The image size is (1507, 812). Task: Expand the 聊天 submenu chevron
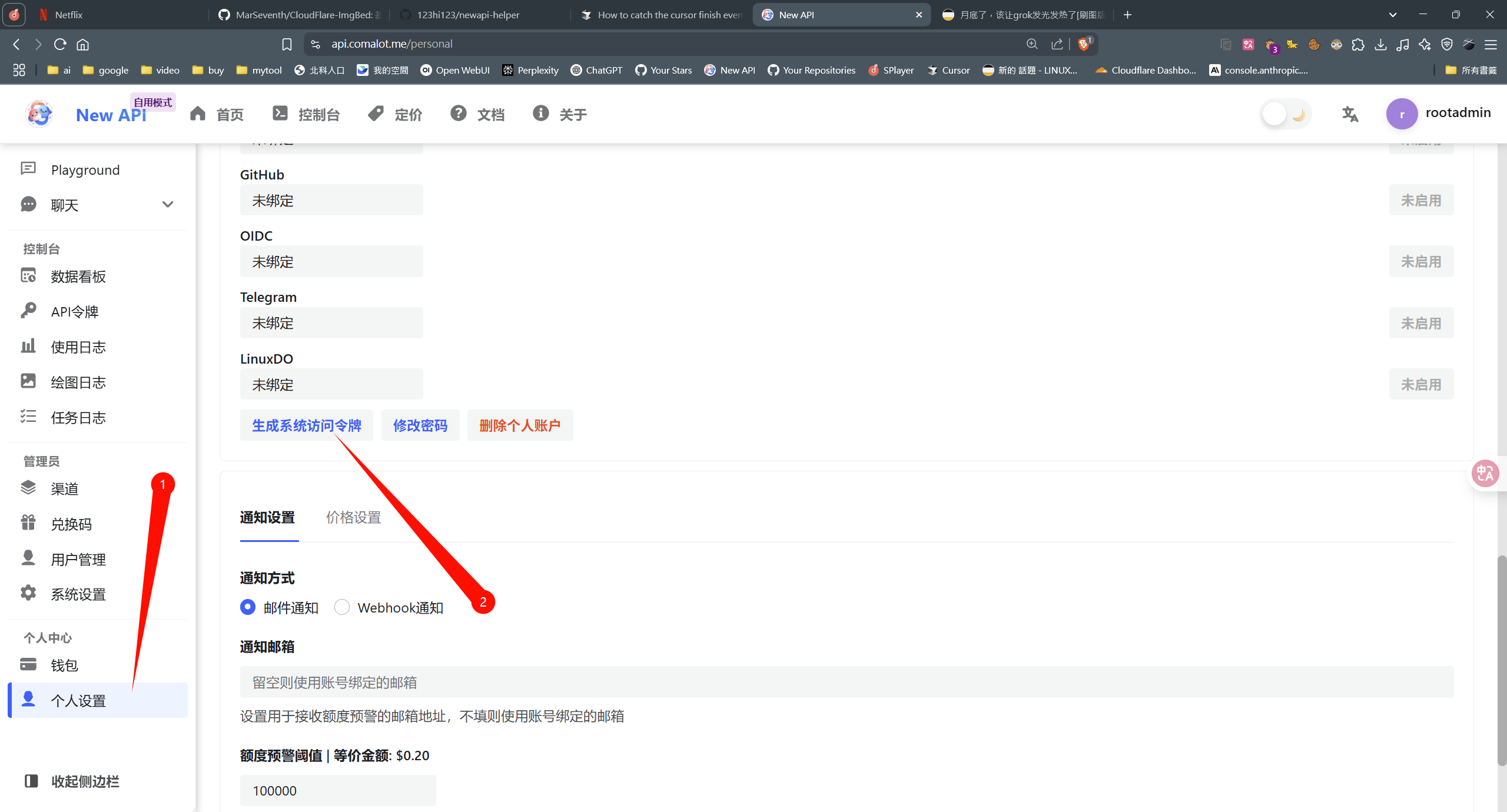[x=168, y=205]
